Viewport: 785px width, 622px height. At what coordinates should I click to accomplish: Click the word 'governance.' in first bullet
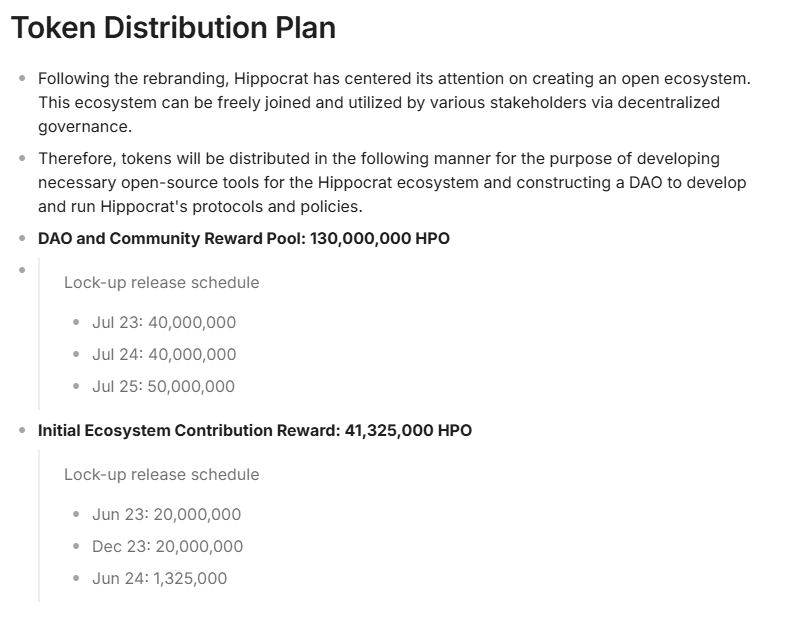(x=85, y=127)
